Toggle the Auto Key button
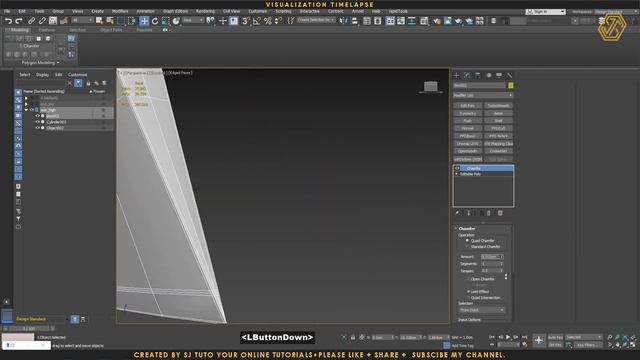Screen dimensions: 640x360 [x=555, y=337]
